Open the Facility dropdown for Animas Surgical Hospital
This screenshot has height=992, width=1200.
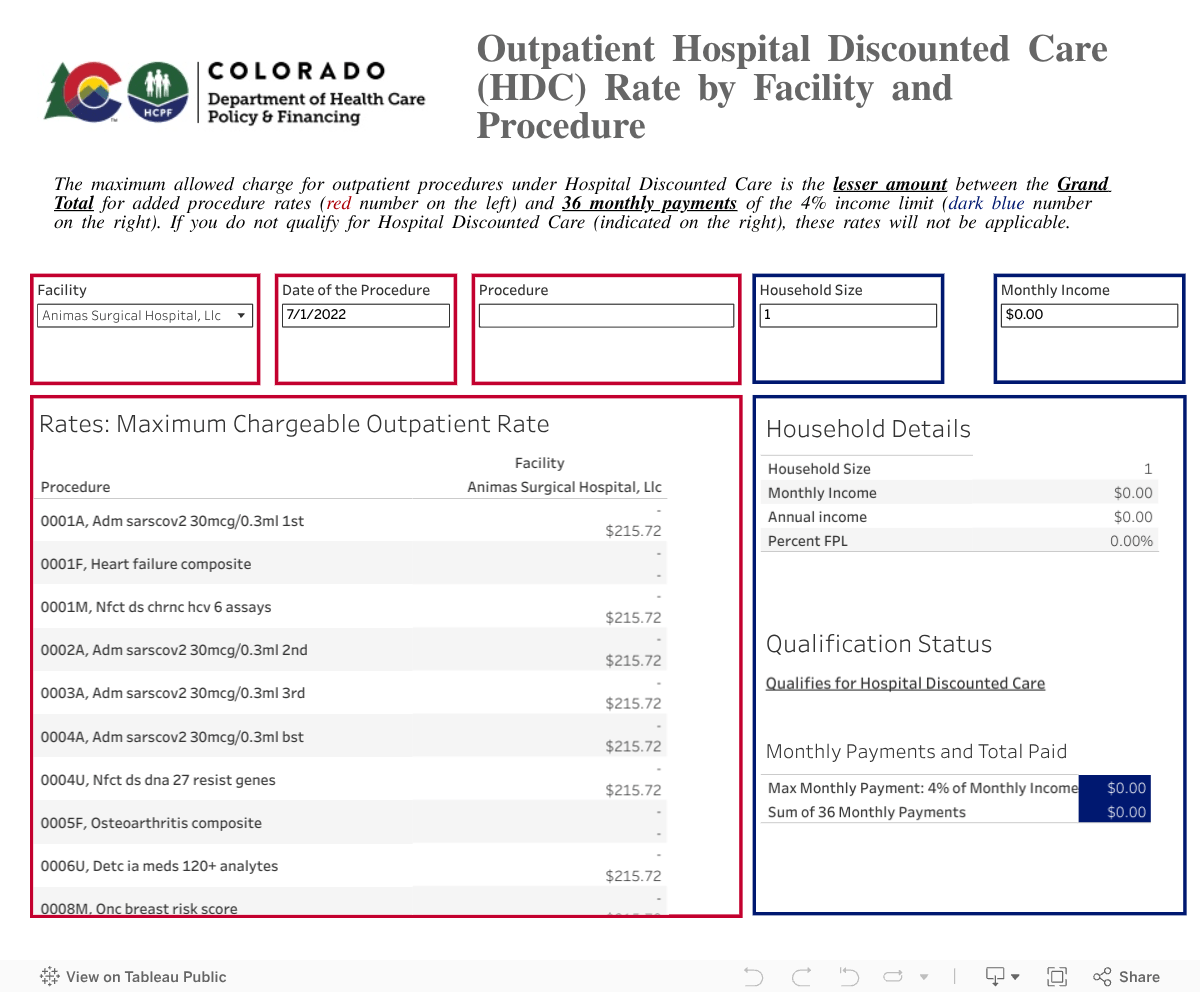[x=145, y=316]
